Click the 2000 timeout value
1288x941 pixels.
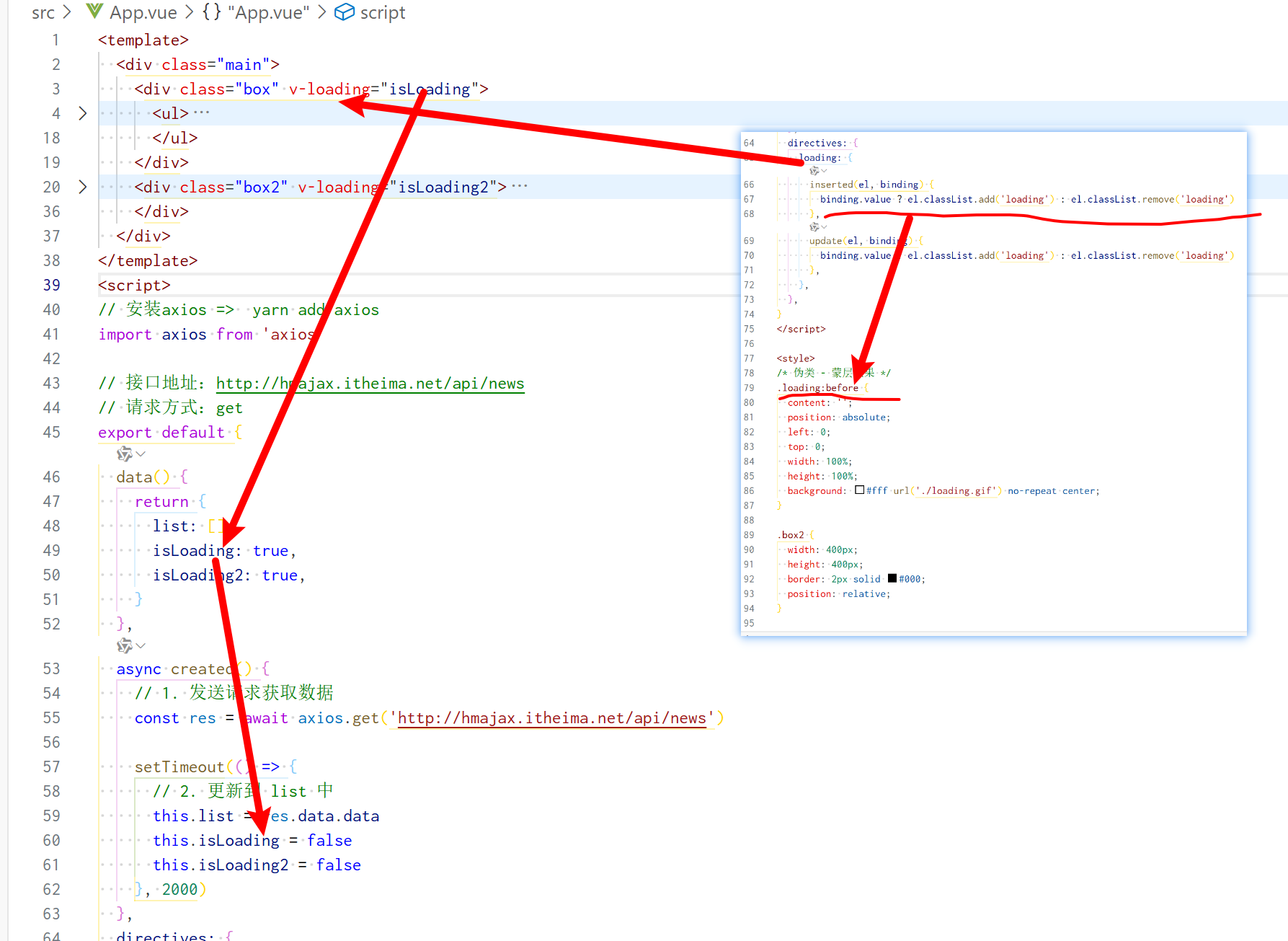tap(179, 889)
